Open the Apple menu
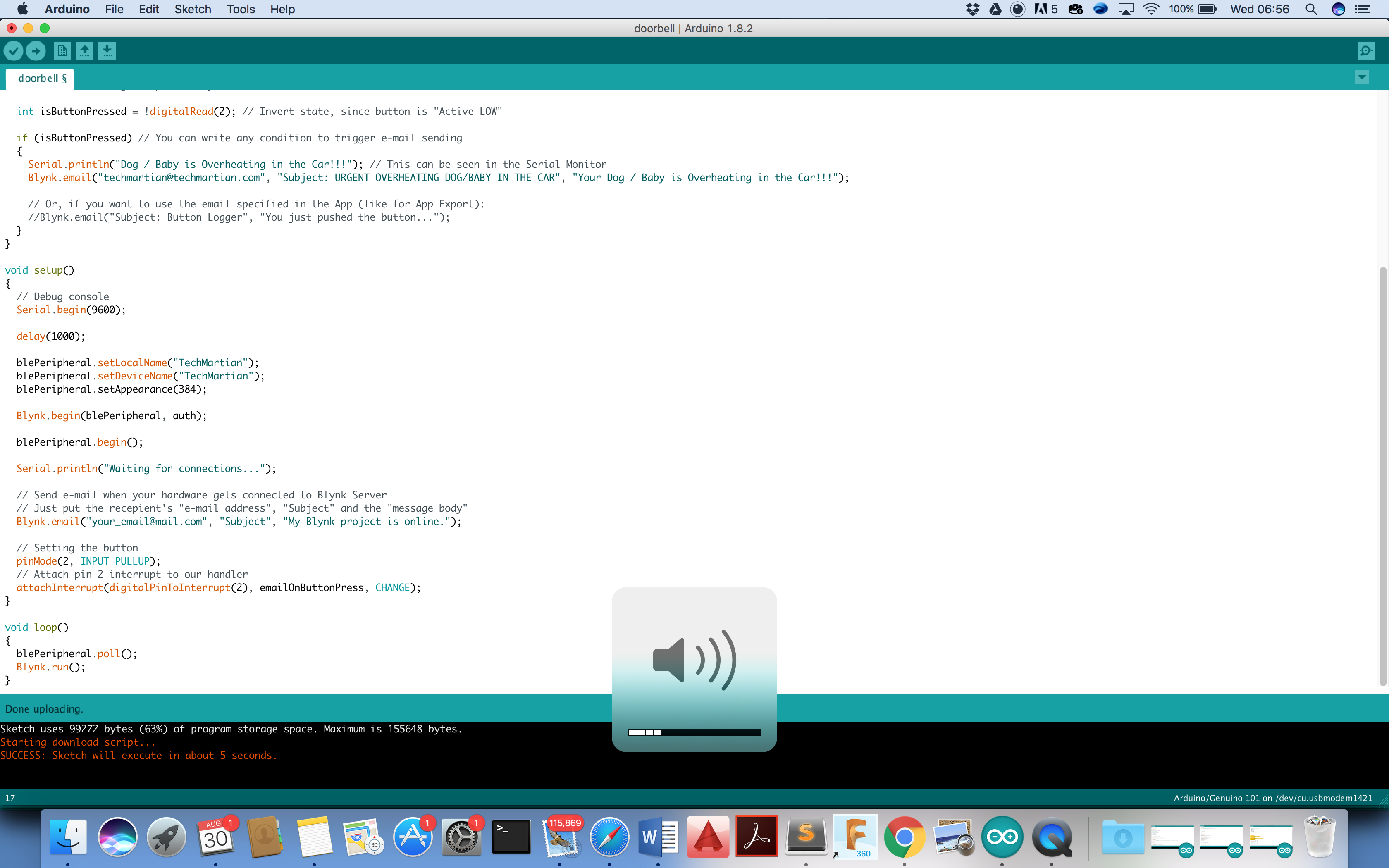This screenshot has height=868, width=1389. (22, 9)
